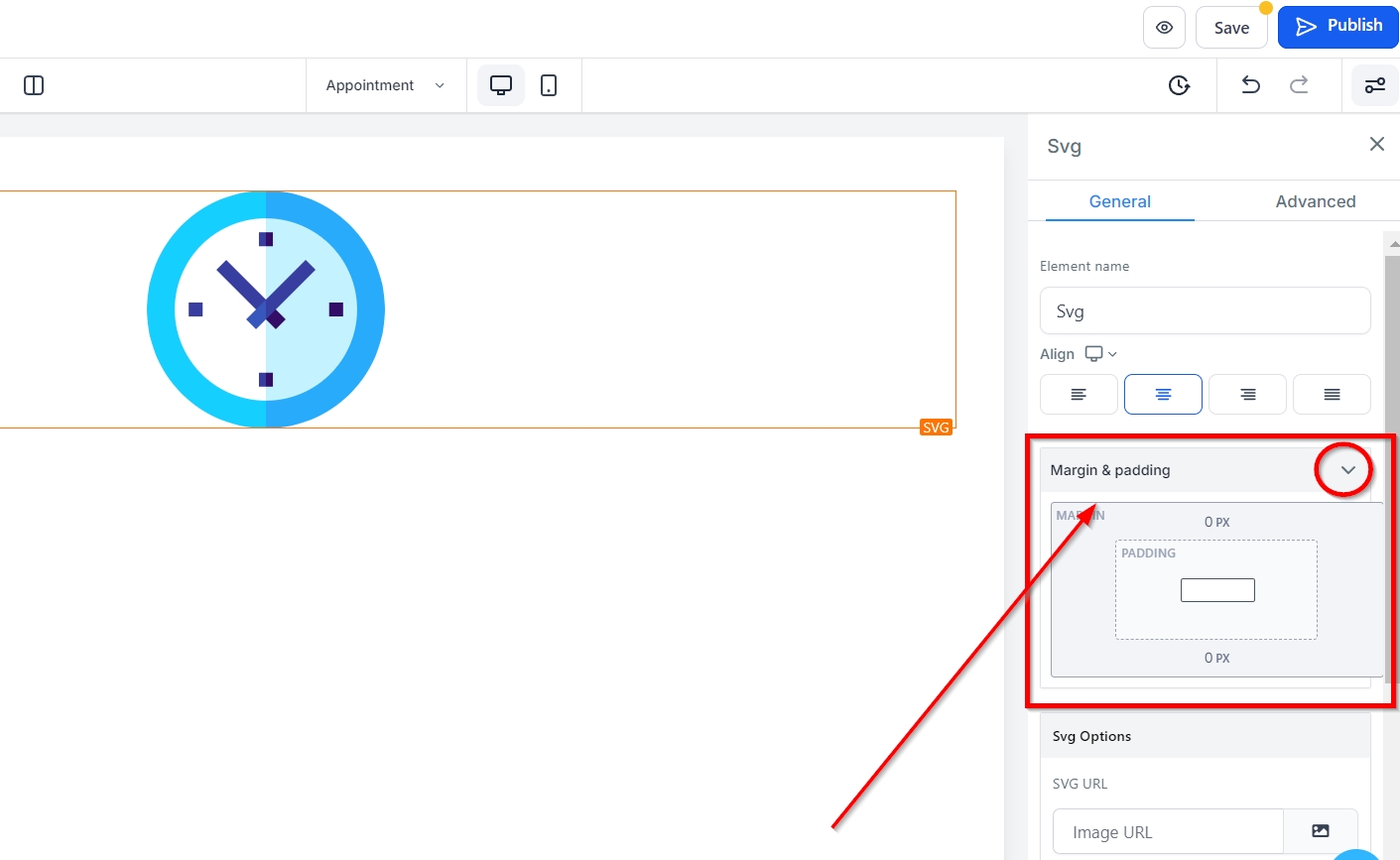Align element to the right
This screenshot has height=860, width=1400.
click(x=1247, y=395)
